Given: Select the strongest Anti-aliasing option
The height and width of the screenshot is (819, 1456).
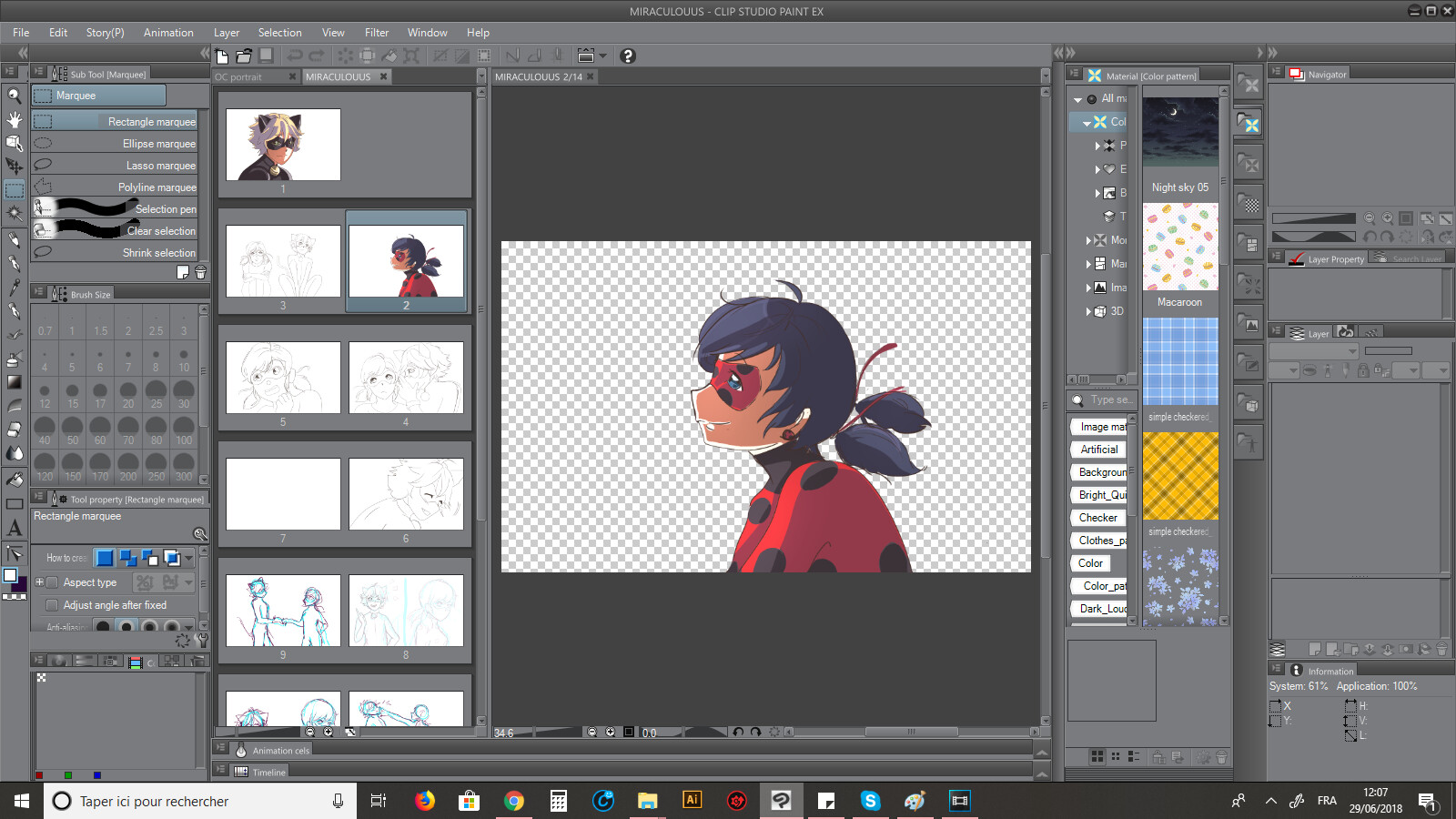Looking at the screenshot, I should (x=172, y=626).
